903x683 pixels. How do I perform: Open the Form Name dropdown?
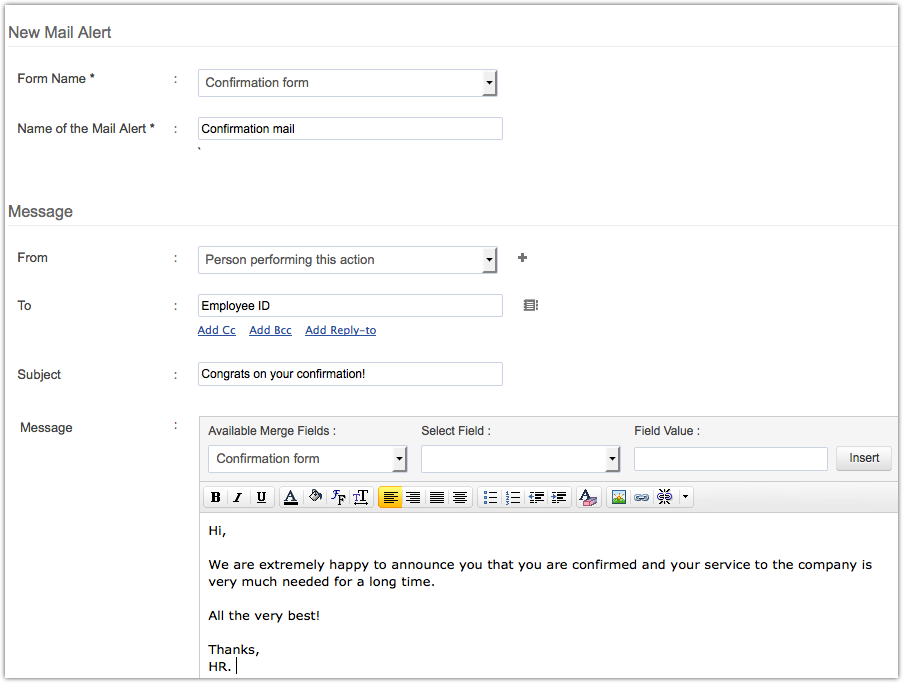488,83
